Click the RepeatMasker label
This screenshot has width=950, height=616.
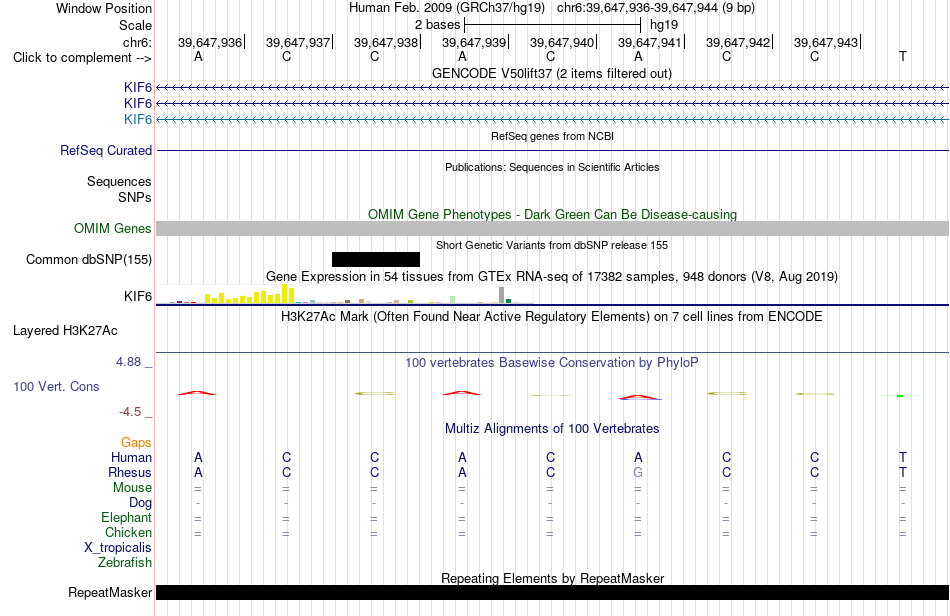[x=110, y=592]
